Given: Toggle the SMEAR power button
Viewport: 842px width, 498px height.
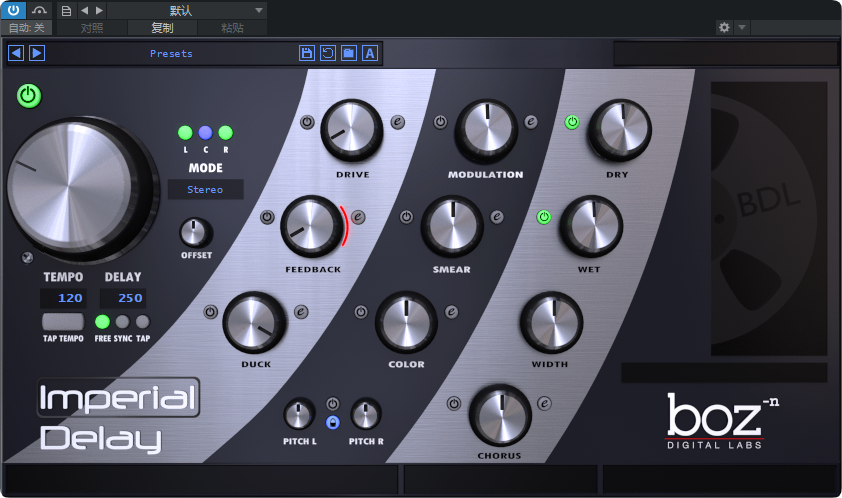Looking at the screenshot, I should (x=407, y=217).
